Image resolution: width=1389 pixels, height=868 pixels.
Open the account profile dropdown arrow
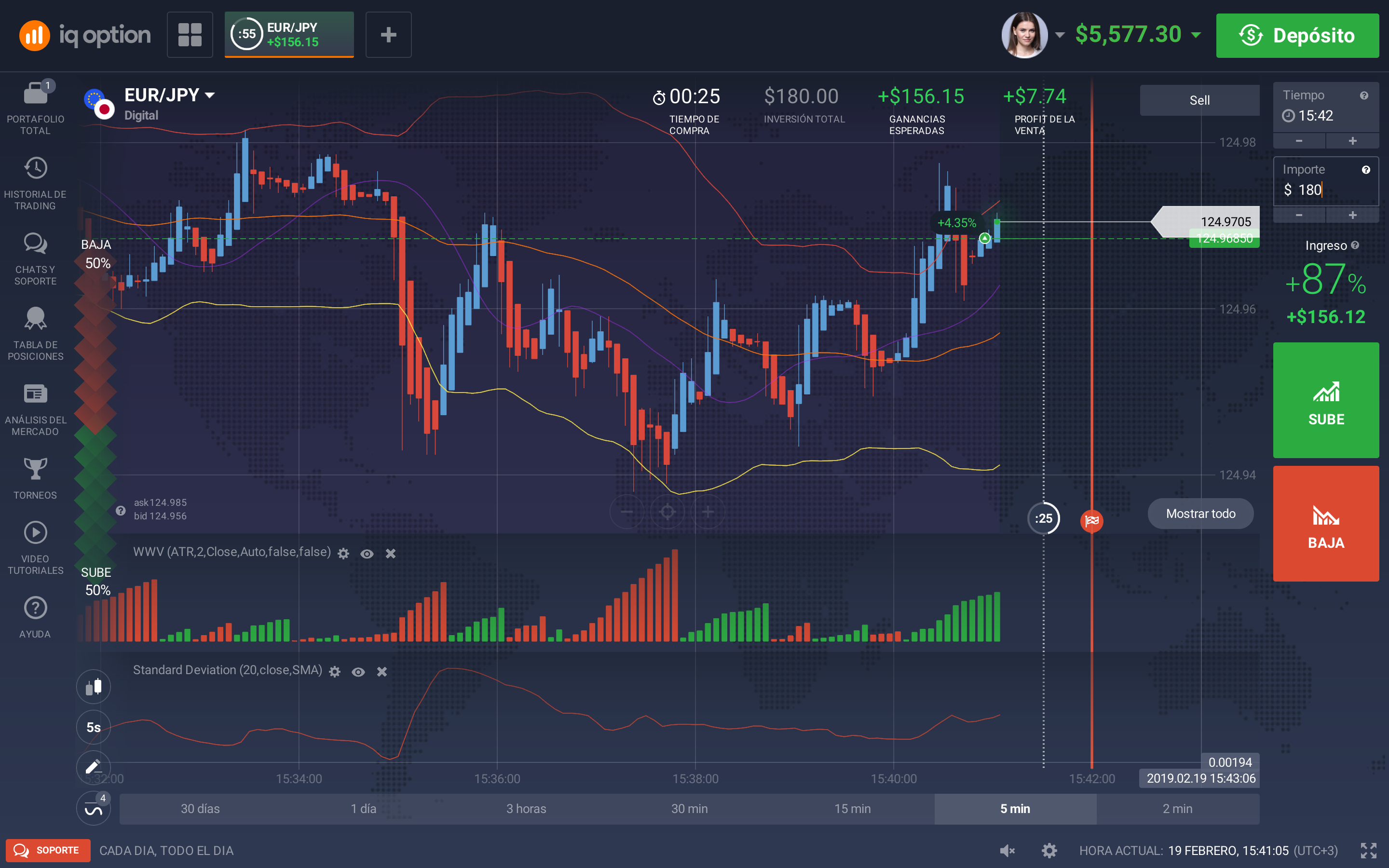coord(1060,35)
